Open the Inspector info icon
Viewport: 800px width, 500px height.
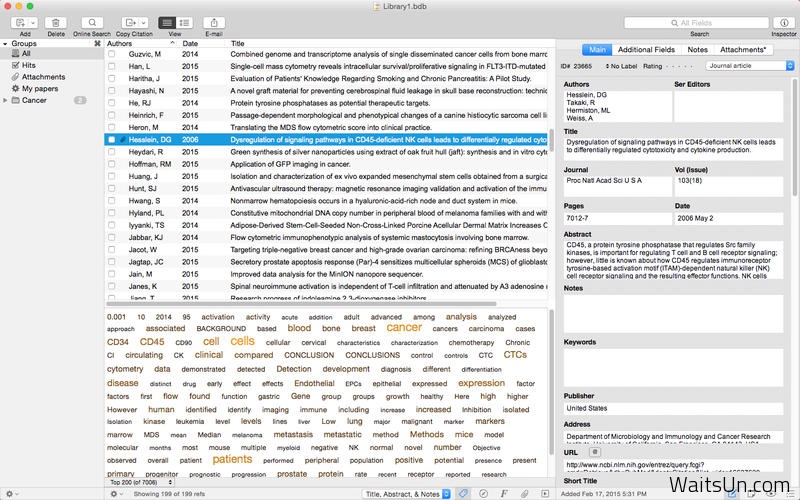784,22
